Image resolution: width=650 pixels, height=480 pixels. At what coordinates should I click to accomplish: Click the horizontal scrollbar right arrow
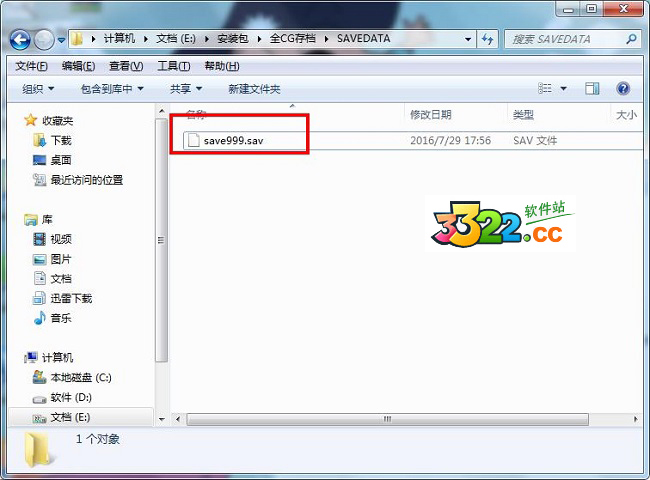(635, 419)
